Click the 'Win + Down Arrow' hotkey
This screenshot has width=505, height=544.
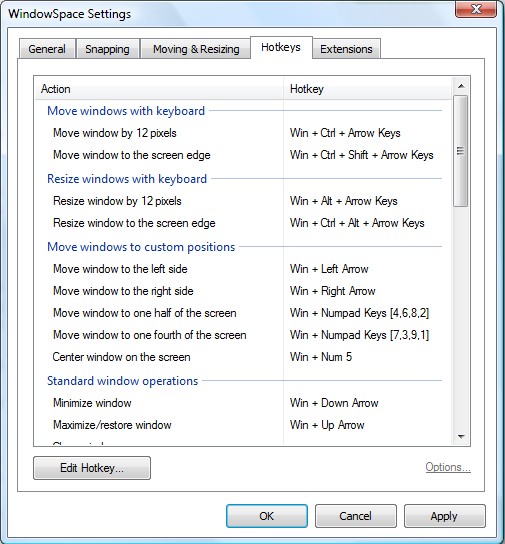click(334, 403)
